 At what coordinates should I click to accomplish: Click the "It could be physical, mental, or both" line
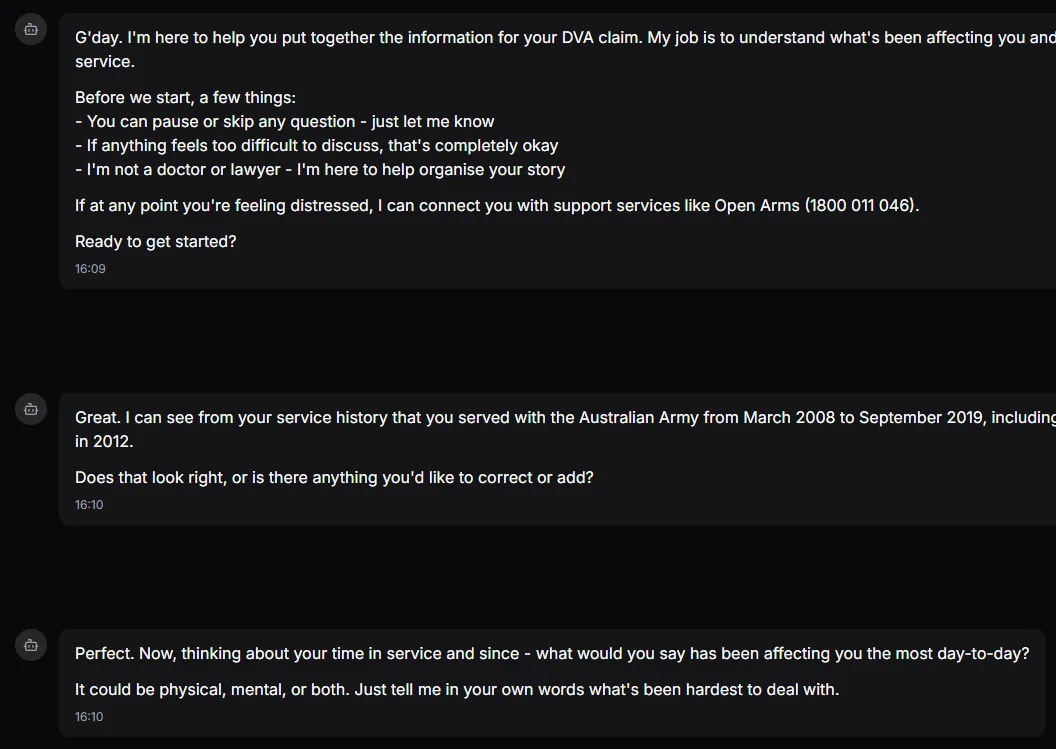tap(457, 690)
